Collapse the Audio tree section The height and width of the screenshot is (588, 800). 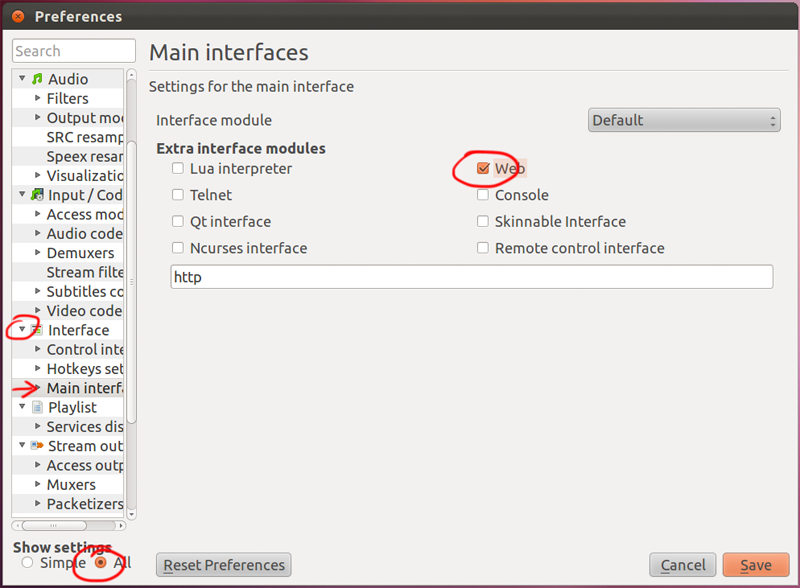22,79
